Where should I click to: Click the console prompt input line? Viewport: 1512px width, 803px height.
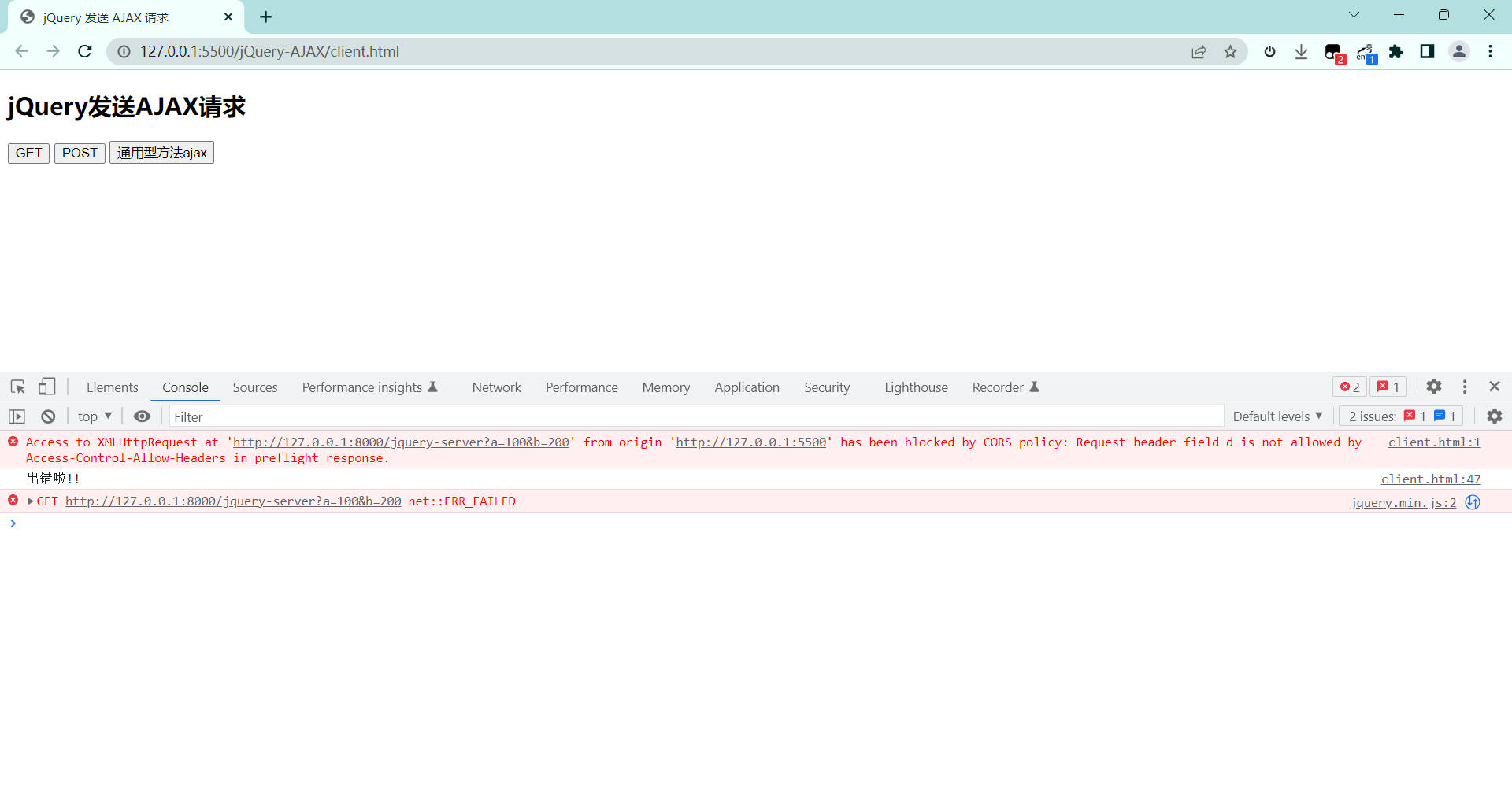[756, 524]
